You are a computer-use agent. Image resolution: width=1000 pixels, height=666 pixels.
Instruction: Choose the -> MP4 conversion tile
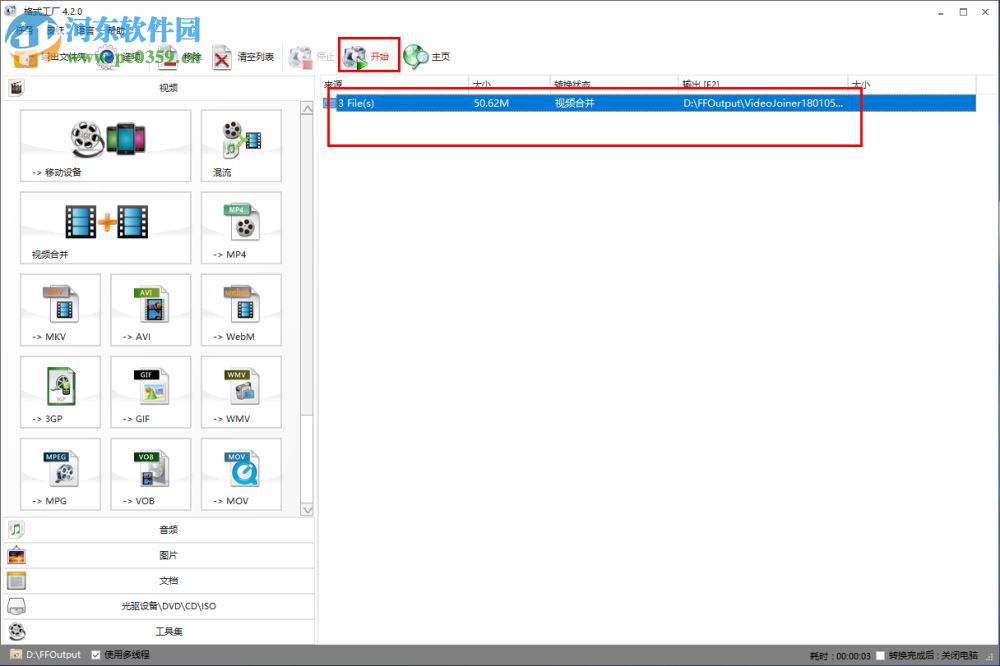(241, 228)
